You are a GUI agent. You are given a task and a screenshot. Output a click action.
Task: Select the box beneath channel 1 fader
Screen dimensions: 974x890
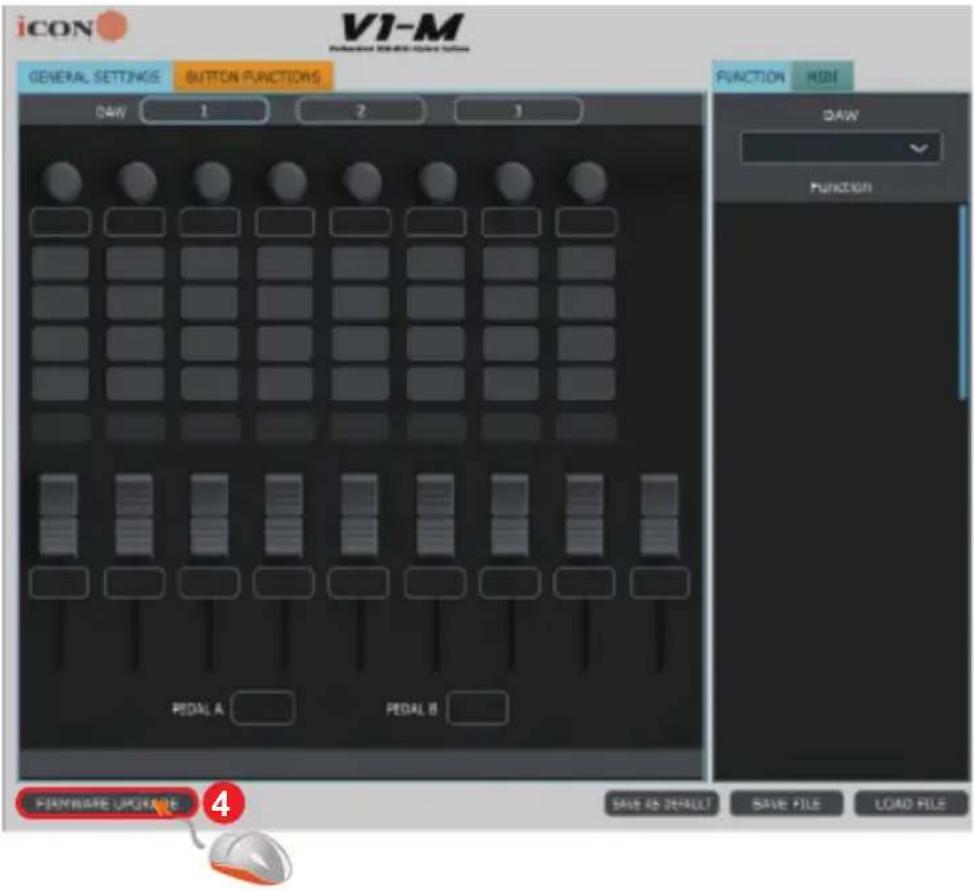coord(59,583)
